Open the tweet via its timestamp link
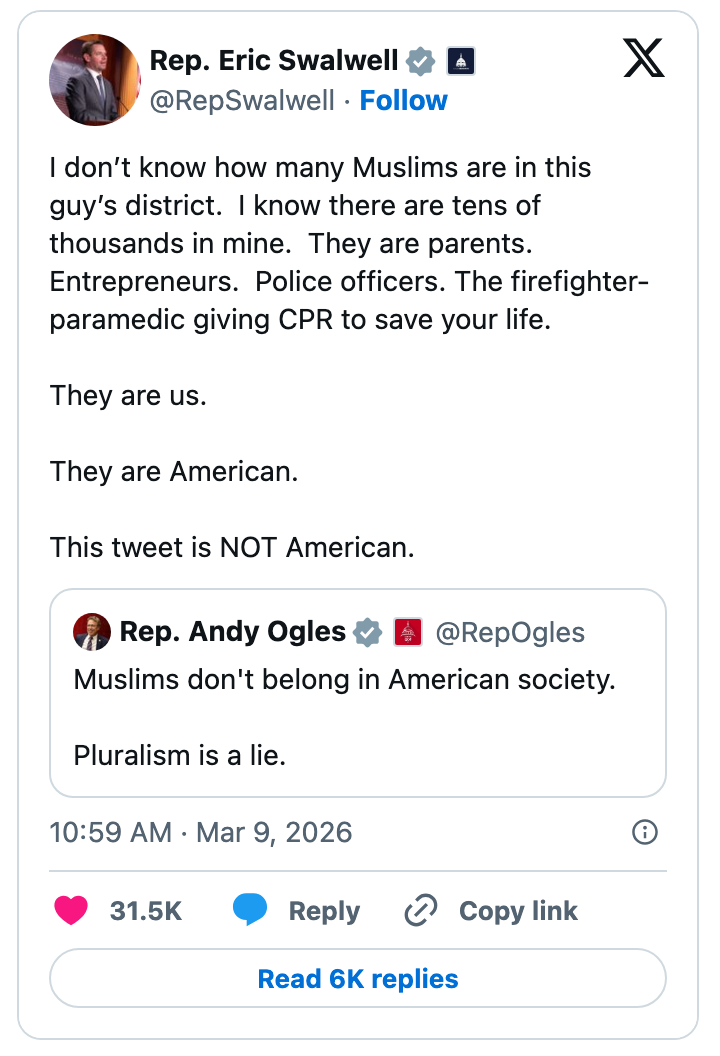 tap(200, 832)
